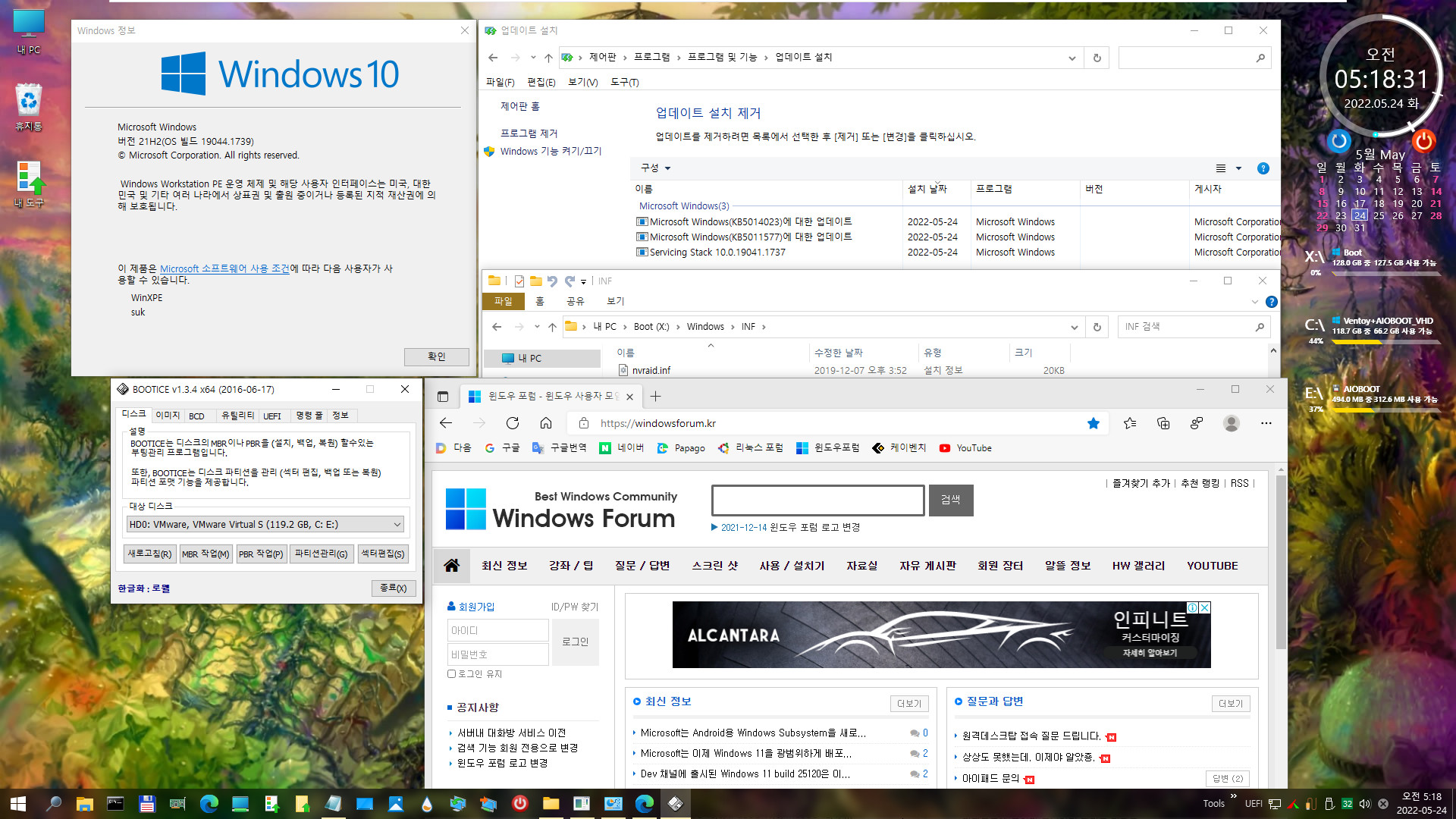Viewport: 1456px width, 819px height.
Task: Open Windows Start button on taskbar
Action: pyautogui.click(x=18, y=804)
